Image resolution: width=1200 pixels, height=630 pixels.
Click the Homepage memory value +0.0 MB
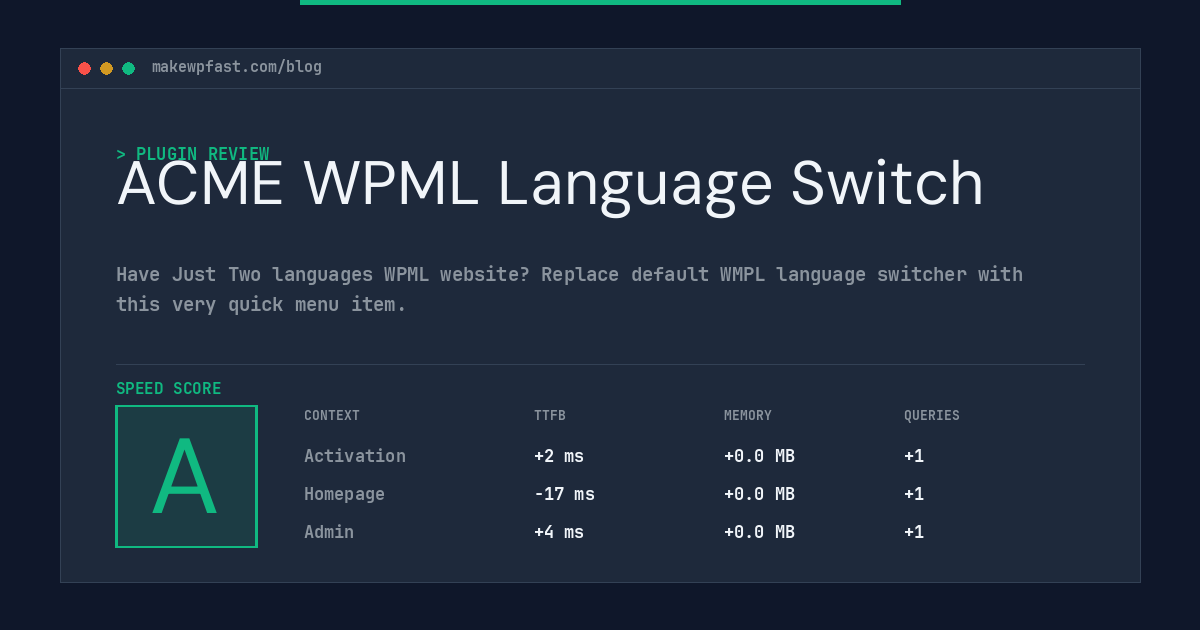760,494
